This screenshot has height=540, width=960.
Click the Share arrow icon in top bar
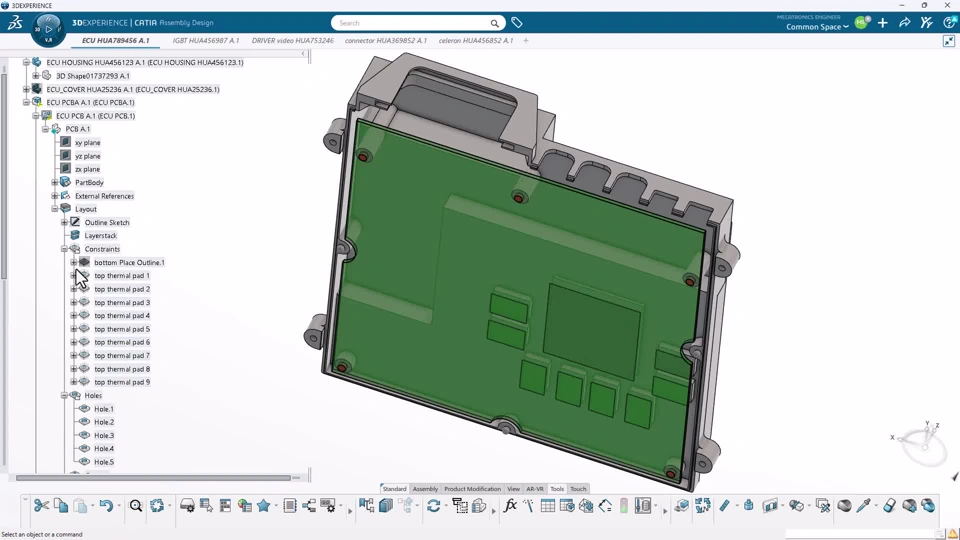pyautogui.click(x=904, y=23)
